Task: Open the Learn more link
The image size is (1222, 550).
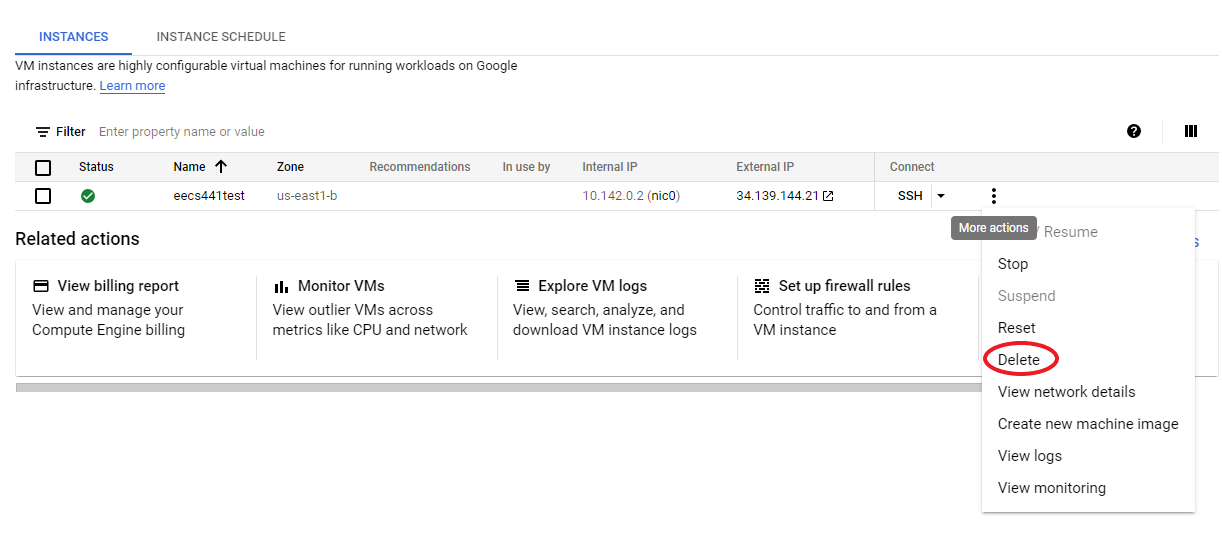Action: click(132, 86)
